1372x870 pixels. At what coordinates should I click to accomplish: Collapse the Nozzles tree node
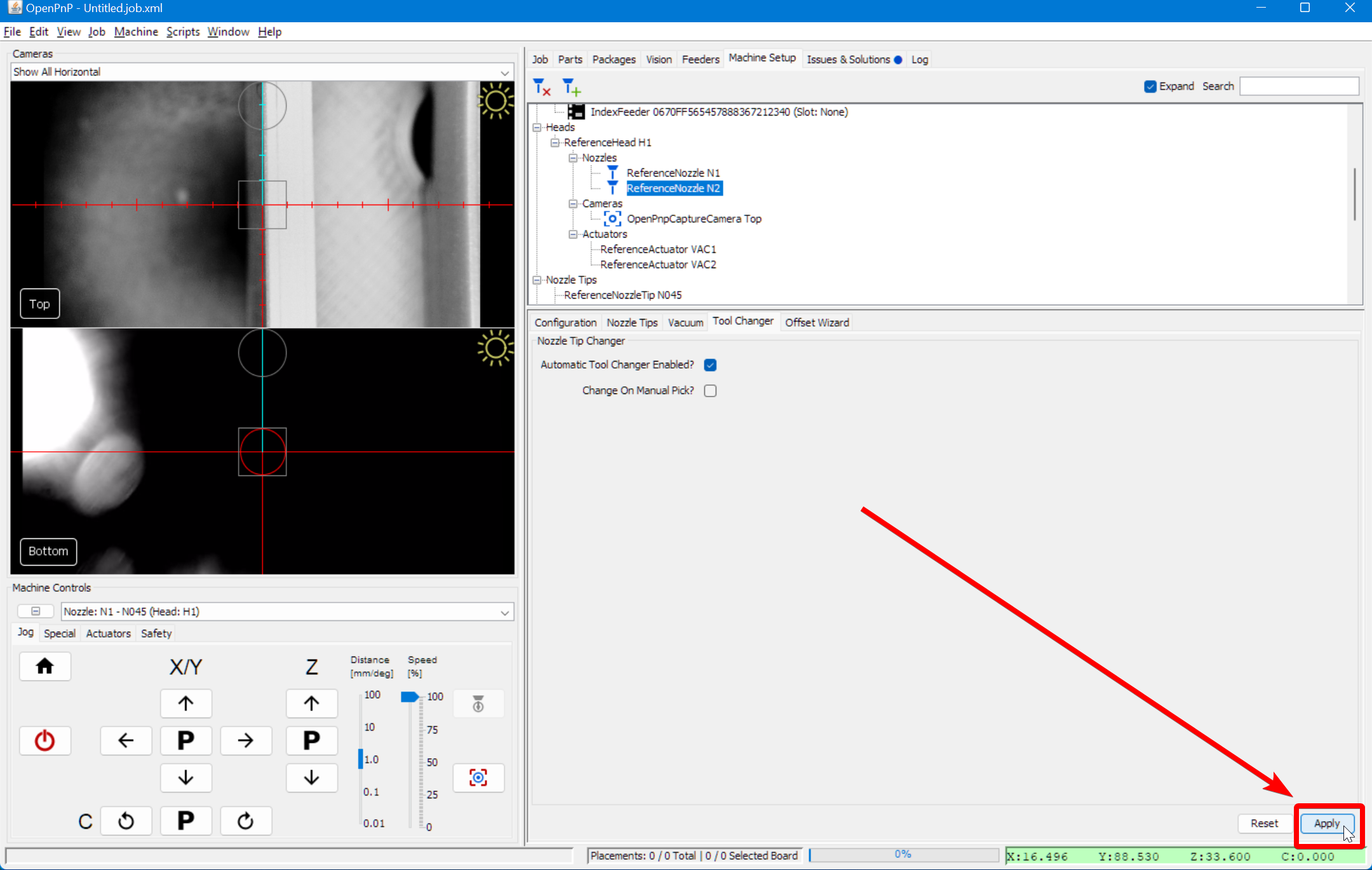[x=573, y=158]
